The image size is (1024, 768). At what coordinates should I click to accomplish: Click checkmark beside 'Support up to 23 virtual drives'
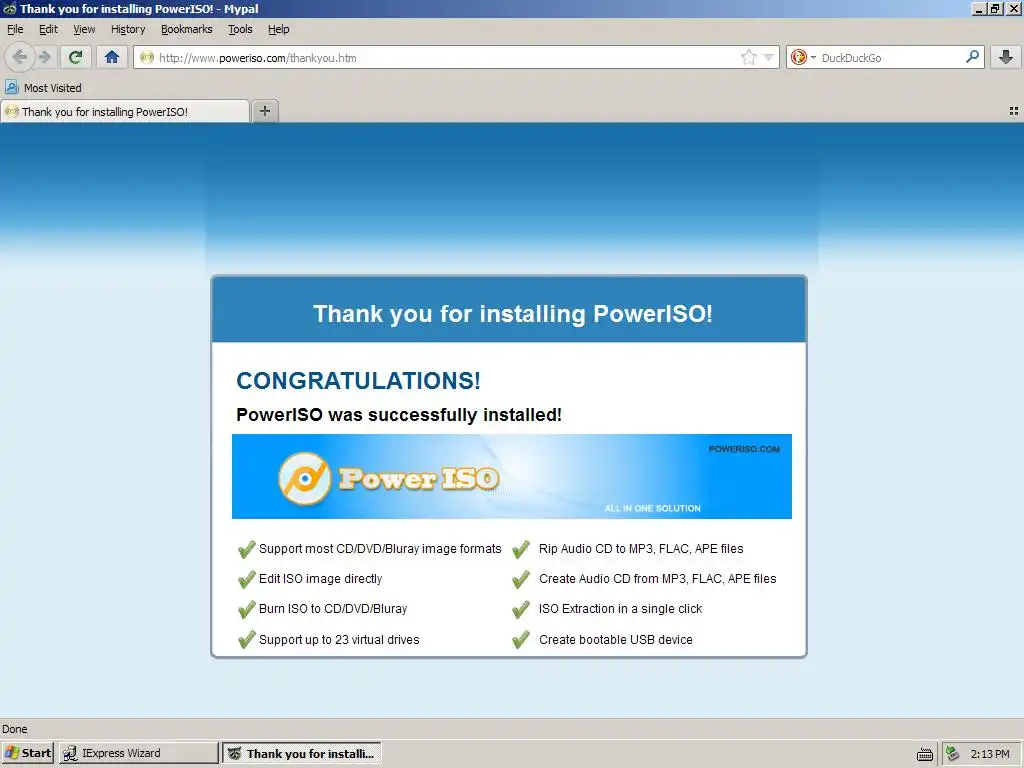(247, 639)
